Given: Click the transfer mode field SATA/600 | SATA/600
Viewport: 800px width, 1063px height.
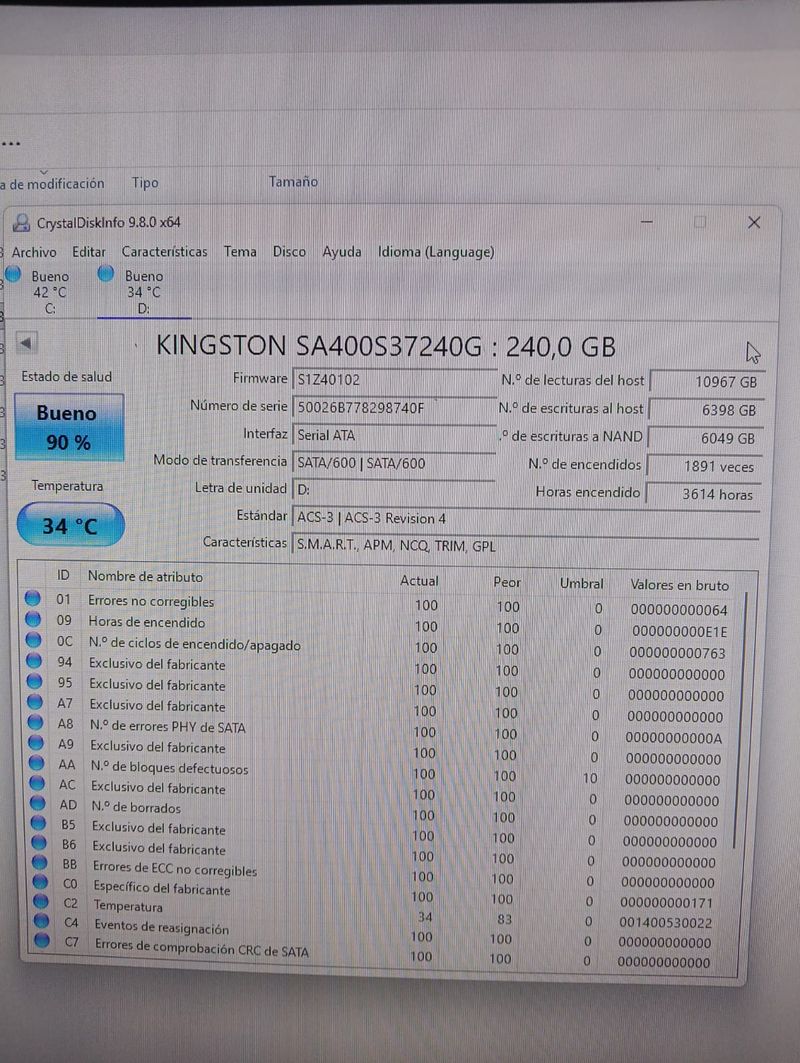Looking at the screenshot, I should pyautogui.click(x=394, y=463).
